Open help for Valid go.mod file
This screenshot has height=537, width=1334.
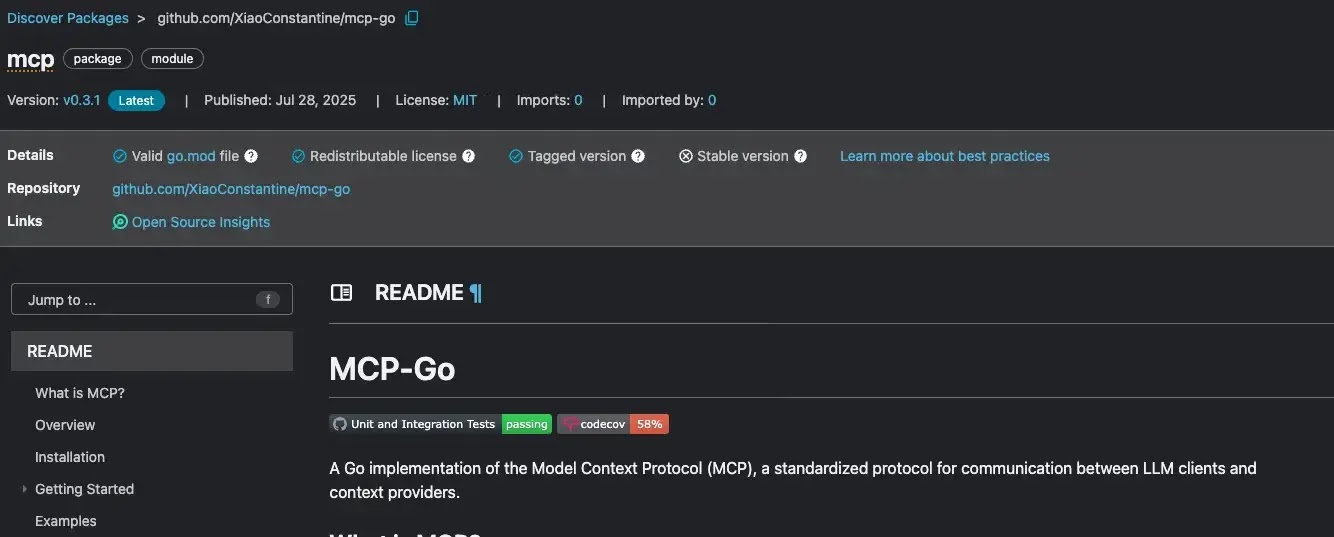[x=251, y=156]
